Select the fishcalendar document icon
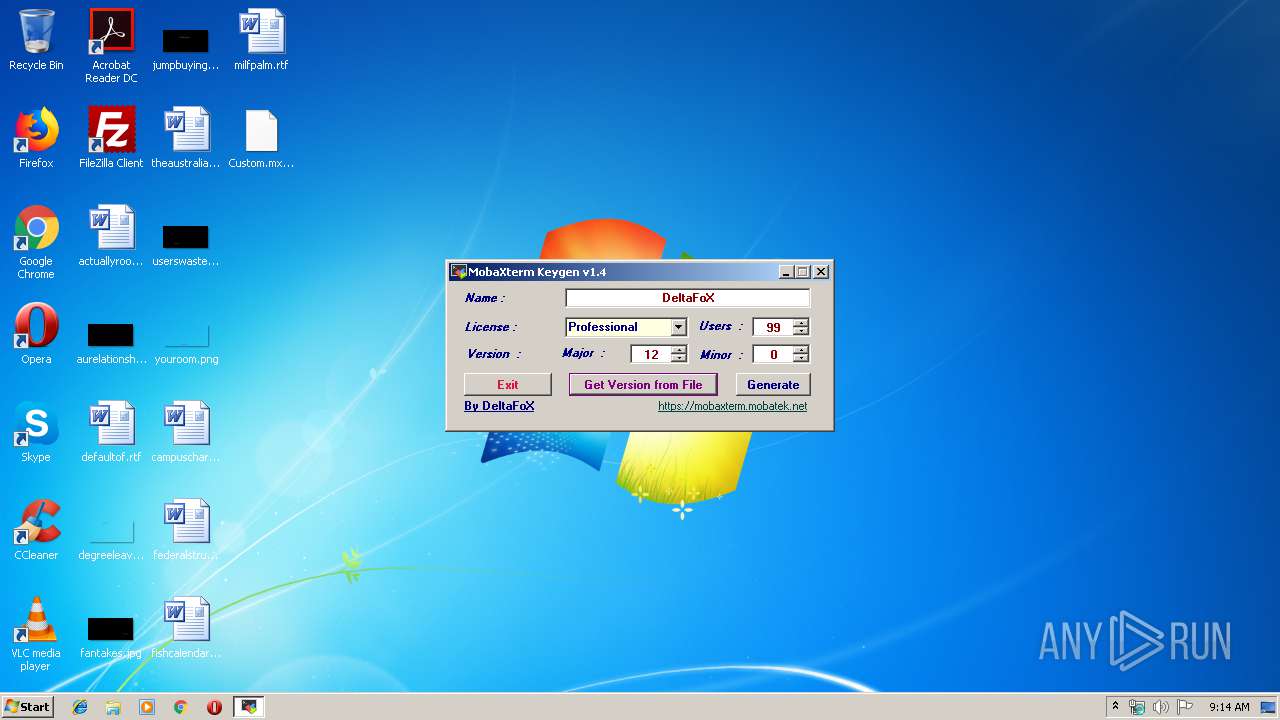This screenshot has width=1280, height=720. 186,628
